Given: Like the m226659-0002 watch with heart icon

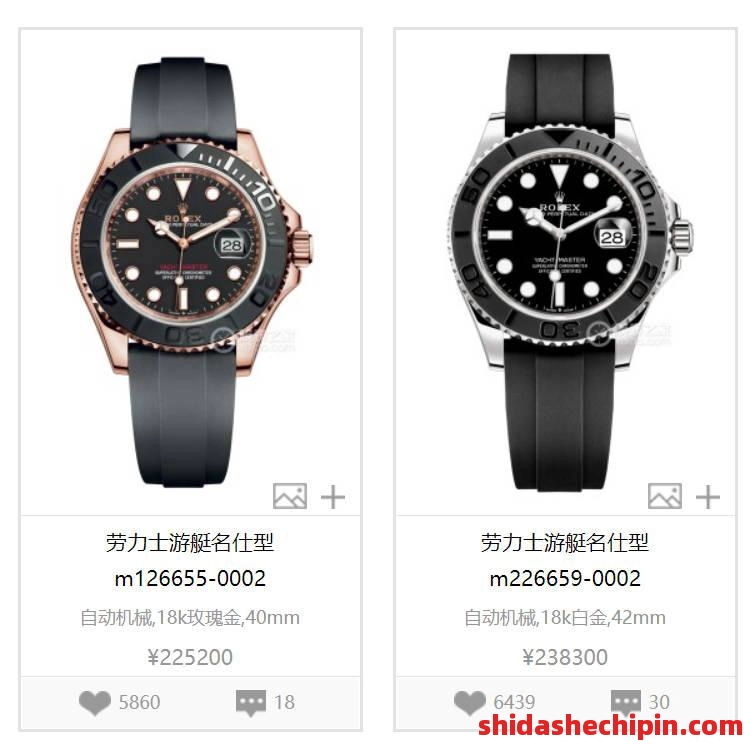Looking at the screenshot, I should click(469, 702).
